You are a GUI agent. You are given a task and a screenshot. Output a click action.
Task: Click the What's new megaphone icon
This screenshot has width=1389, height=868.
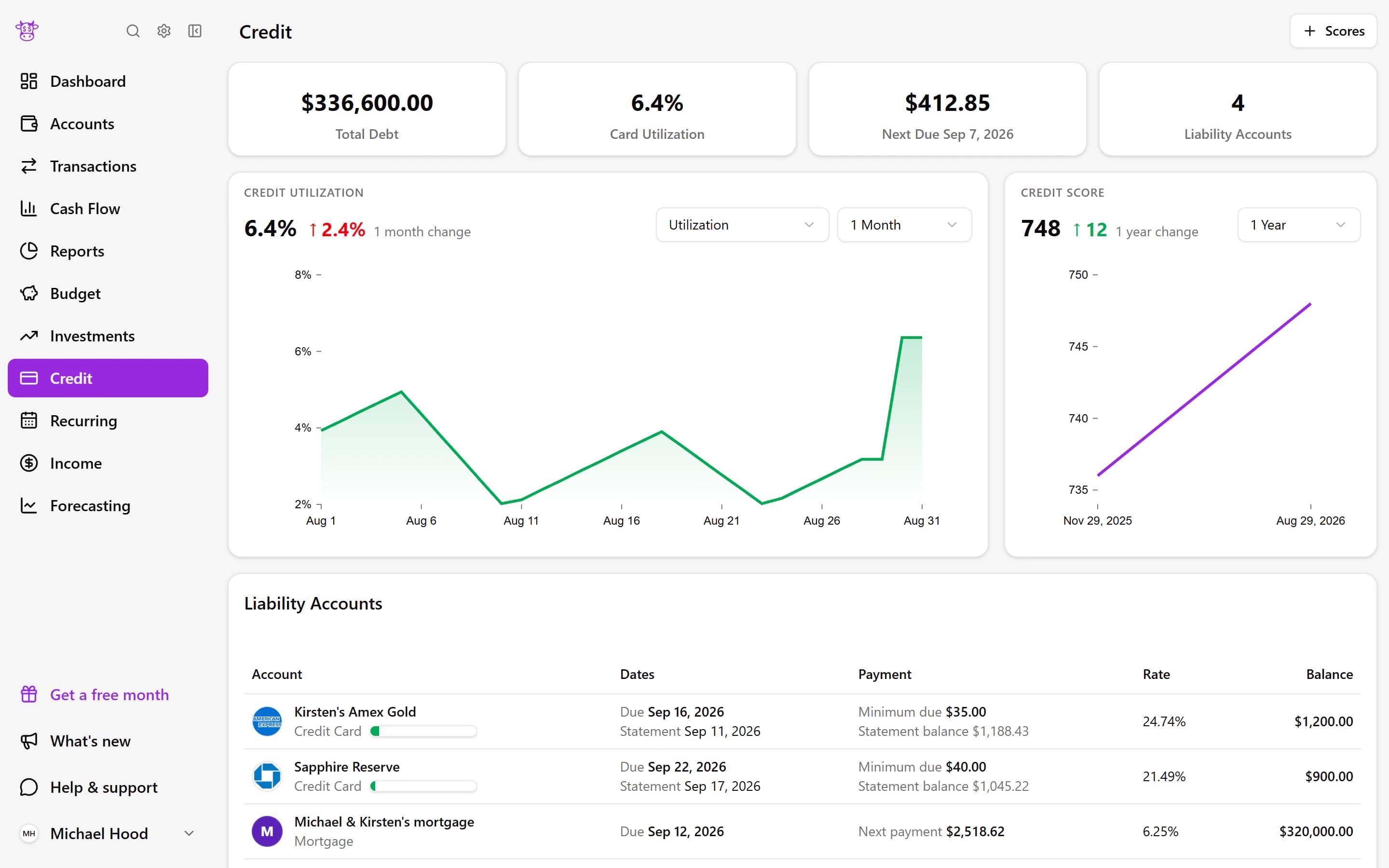click(29, 741)
